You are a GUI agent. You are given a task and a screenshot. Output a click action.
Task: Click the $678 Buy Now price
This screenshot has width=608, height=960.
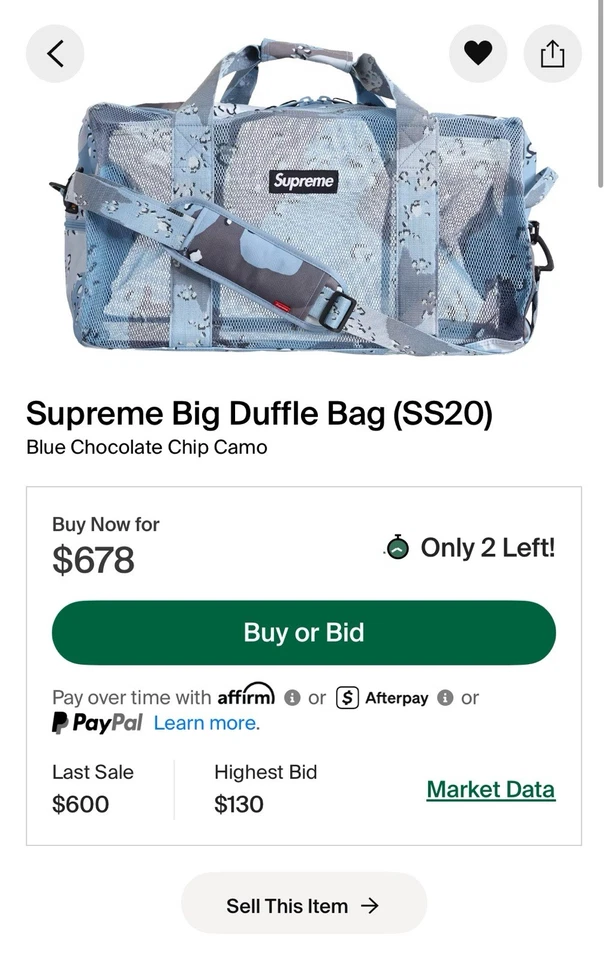point(89,561)
